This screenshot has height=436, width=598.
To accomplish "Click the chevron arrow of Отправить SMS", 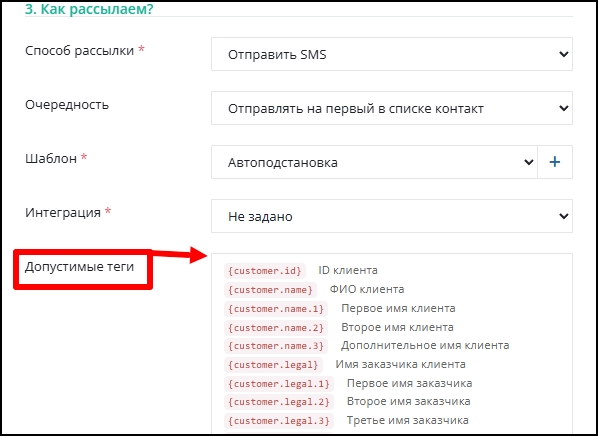I will 564,55.
